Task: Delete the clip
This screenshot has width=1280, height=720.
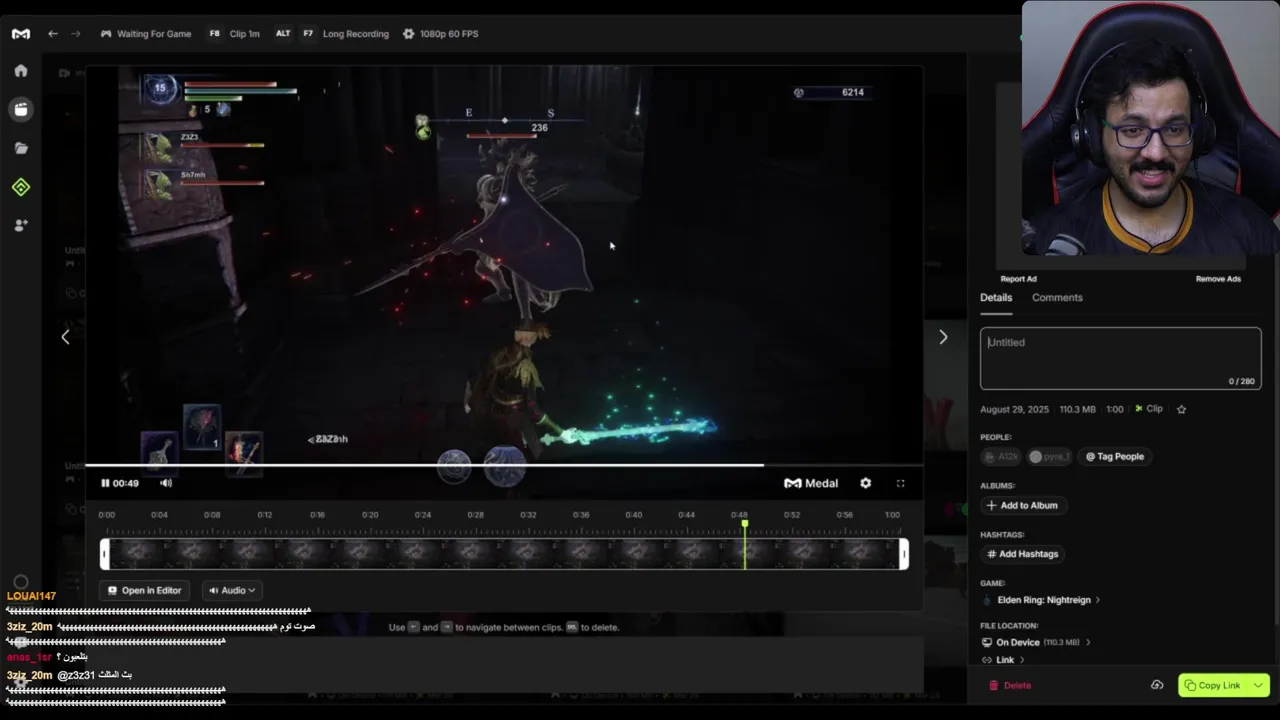Action: (x=1010, y=685)
